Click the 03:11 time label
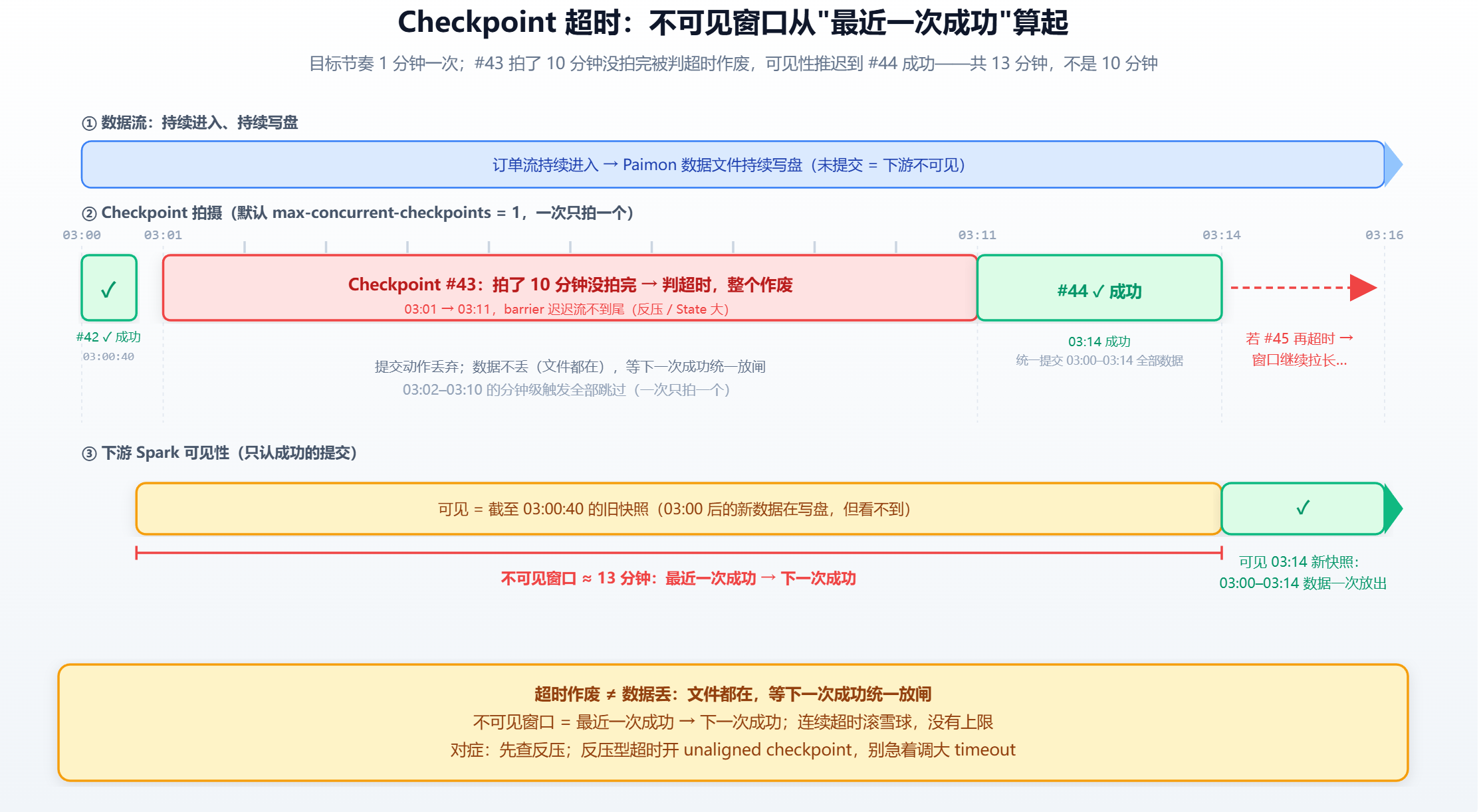1481x812 pixels. tap(977, 235)
